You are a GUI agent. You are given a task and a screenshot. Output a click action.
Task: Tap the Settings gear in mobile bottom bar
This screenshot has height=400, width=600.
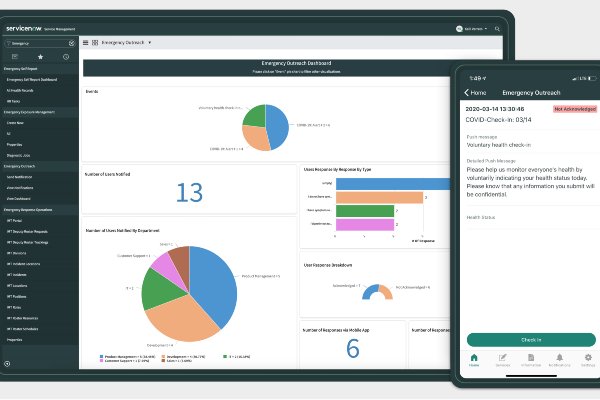(587, 358)
